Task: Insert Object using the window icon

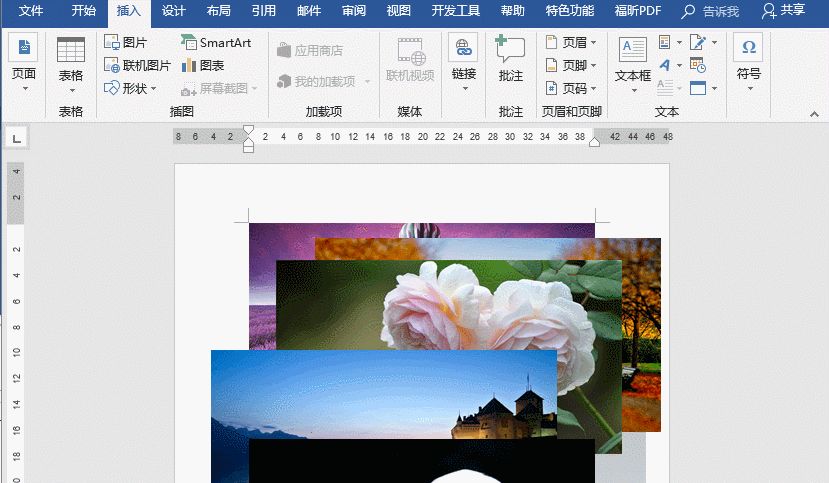Action: pos(698,88)
